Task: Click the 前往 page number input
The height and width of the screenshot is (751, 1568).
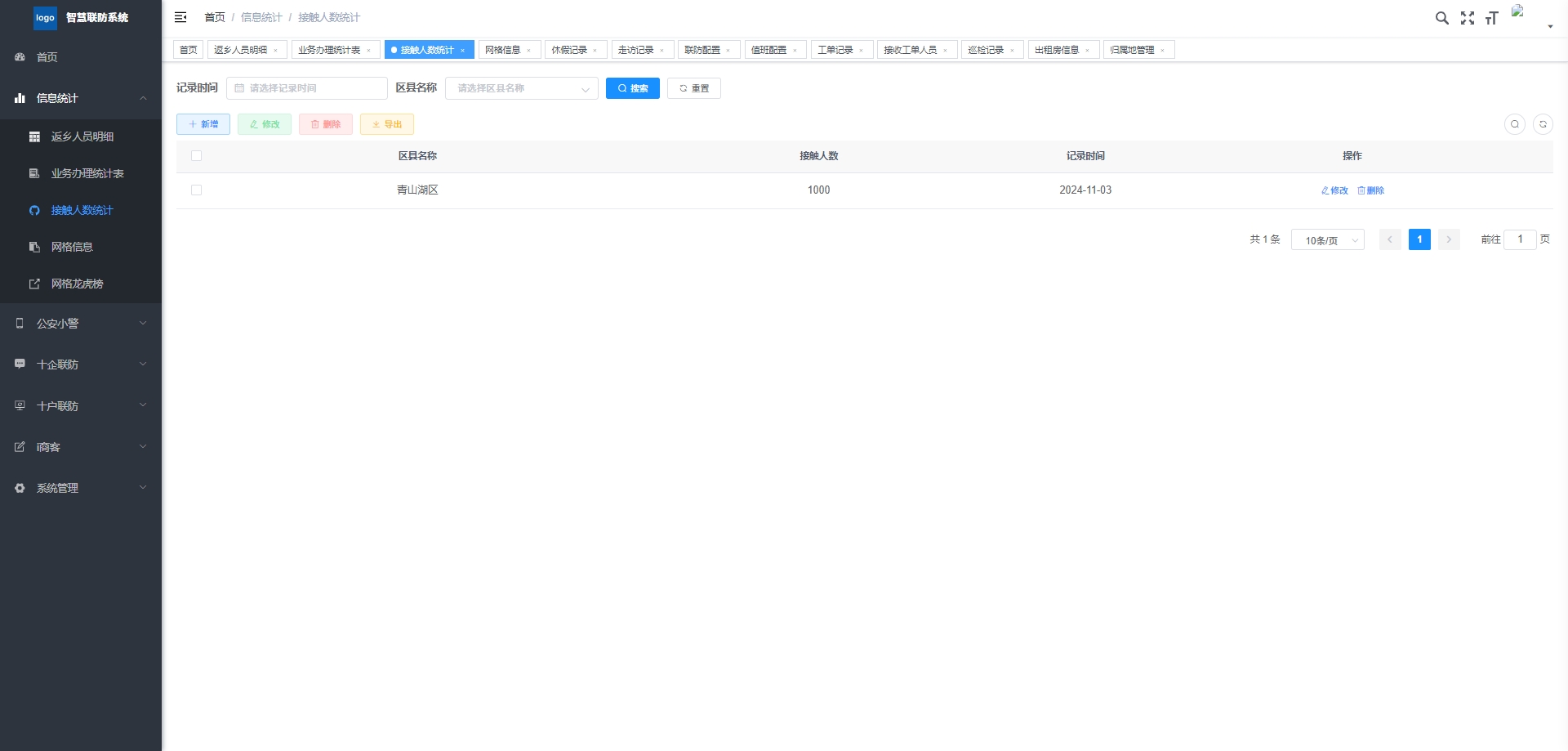Action: [x=1520, y=239]
